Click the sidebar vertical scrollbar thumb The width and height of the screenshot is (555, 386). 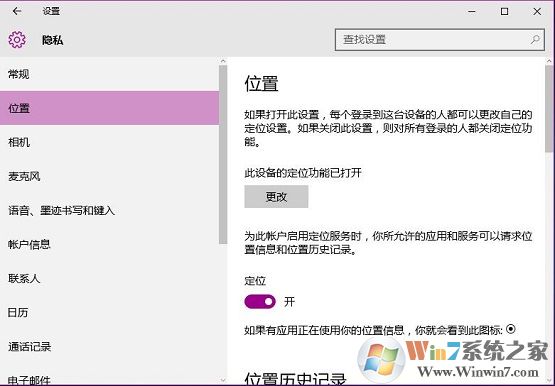click(223, 155)
